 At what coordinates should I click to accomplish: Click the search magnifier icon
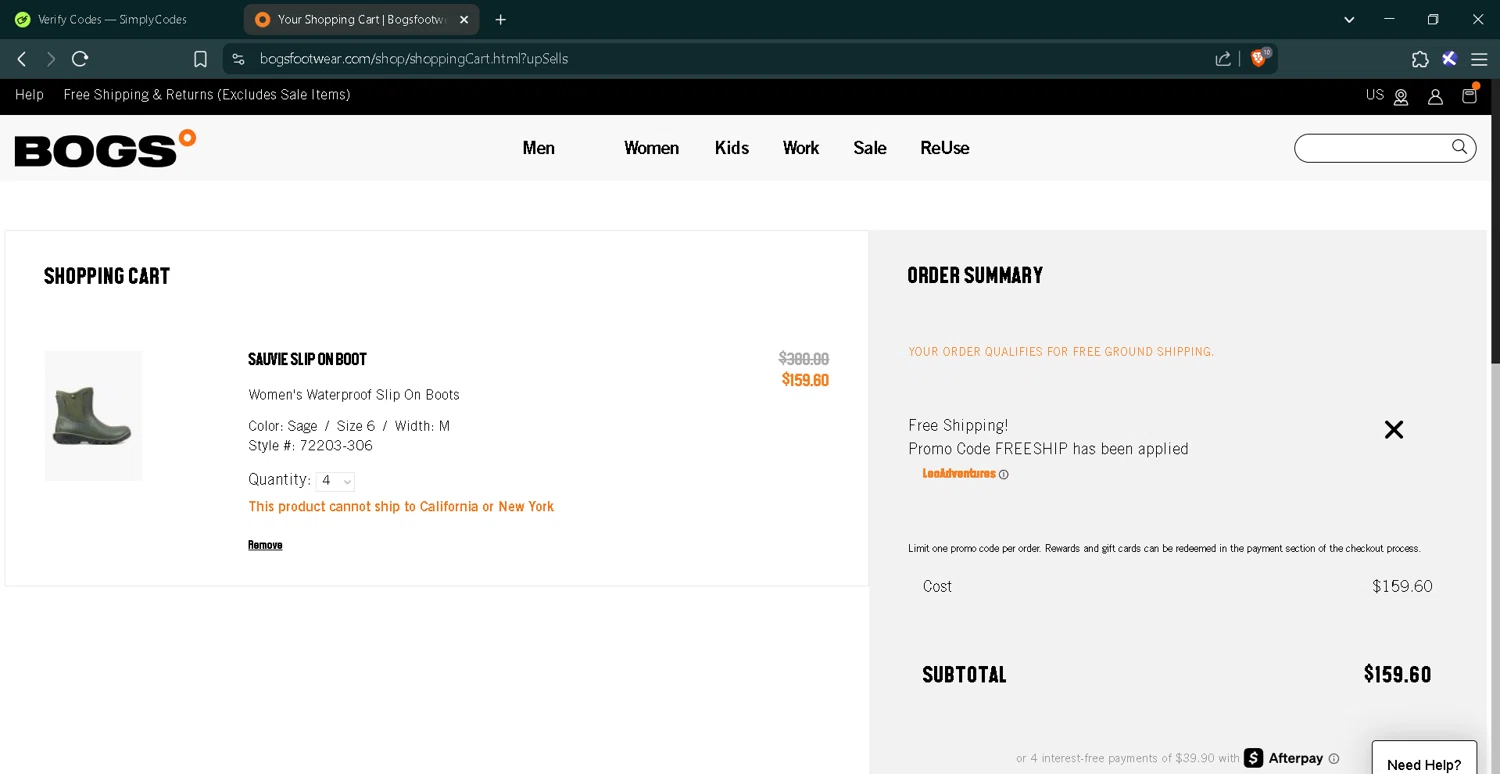(1460, 147)
